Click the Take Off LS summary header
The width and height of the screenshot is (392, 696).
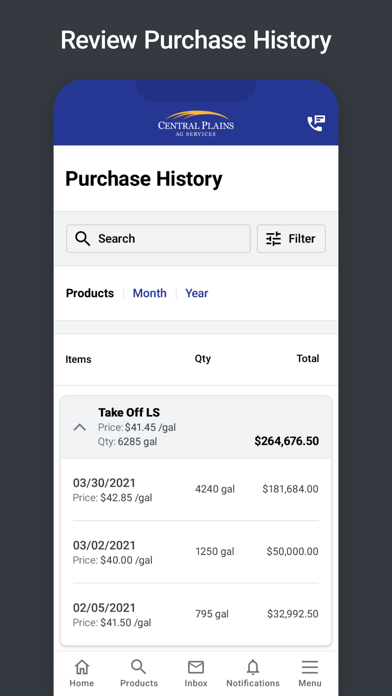point(196,427)
